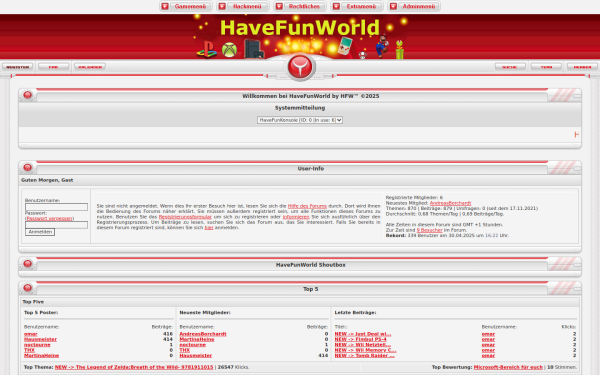
Task: Open the Kalender navigation button
Action: [90, 67]
